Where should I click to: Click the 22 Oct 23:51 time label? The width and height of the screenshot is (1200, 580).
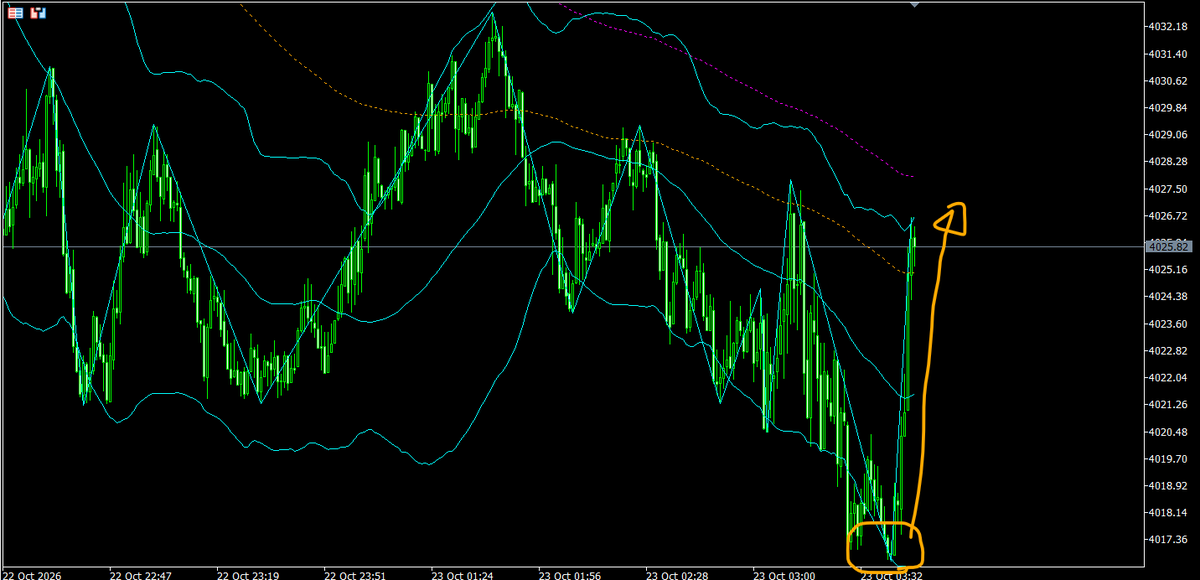(353, 575)
